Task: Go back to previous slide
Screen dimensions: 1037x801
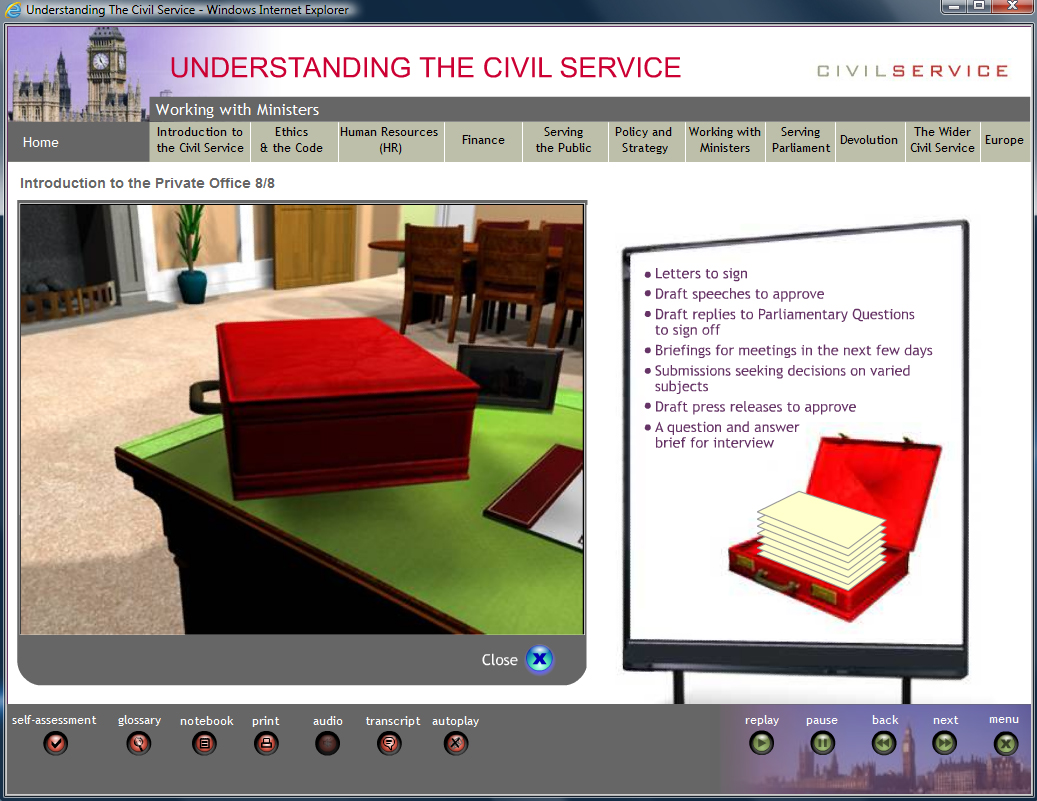Action: click(x=884, y=743)
